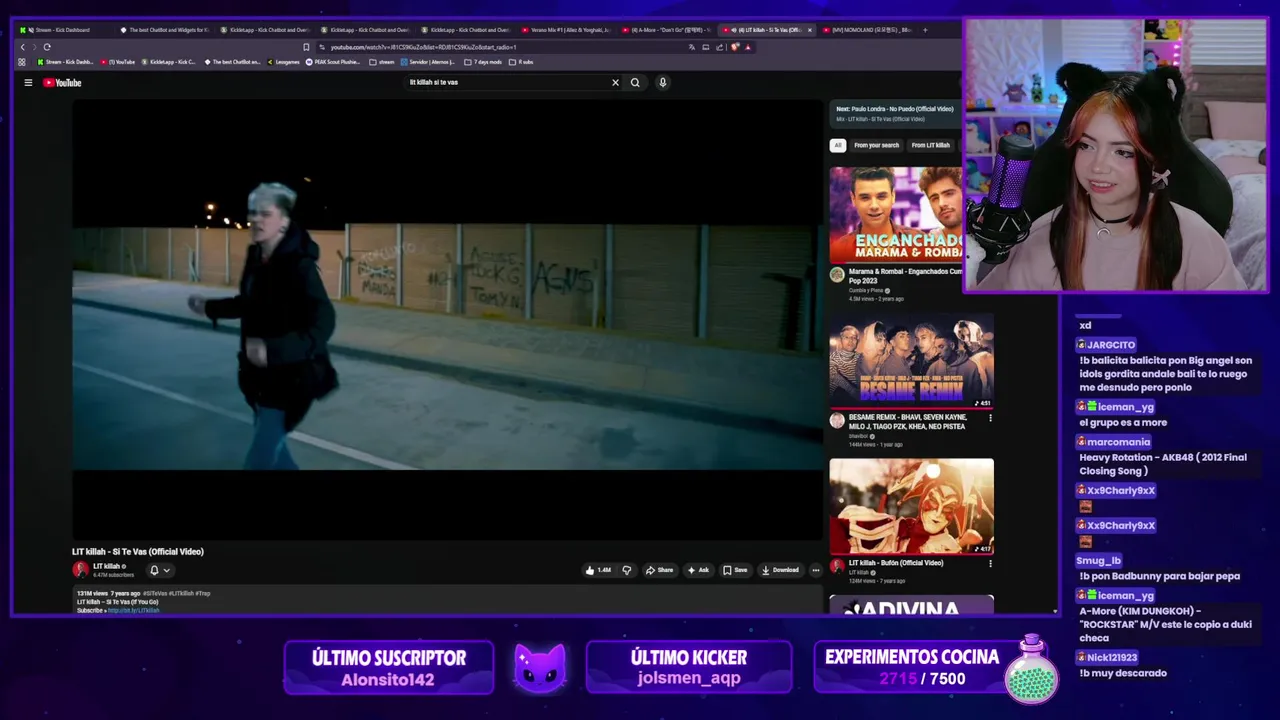Open BESAME REMIX video thumbnail
This screenshot has height=720, width=1280.
[x=911, y=361]
